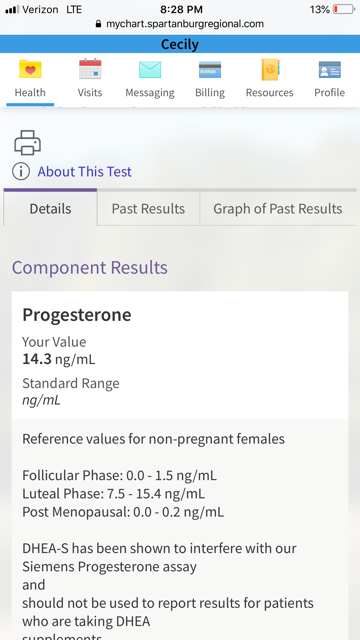This screenshot has height=640, width=360.
Task: Click the info circle icon
Action: pos(21,171)
